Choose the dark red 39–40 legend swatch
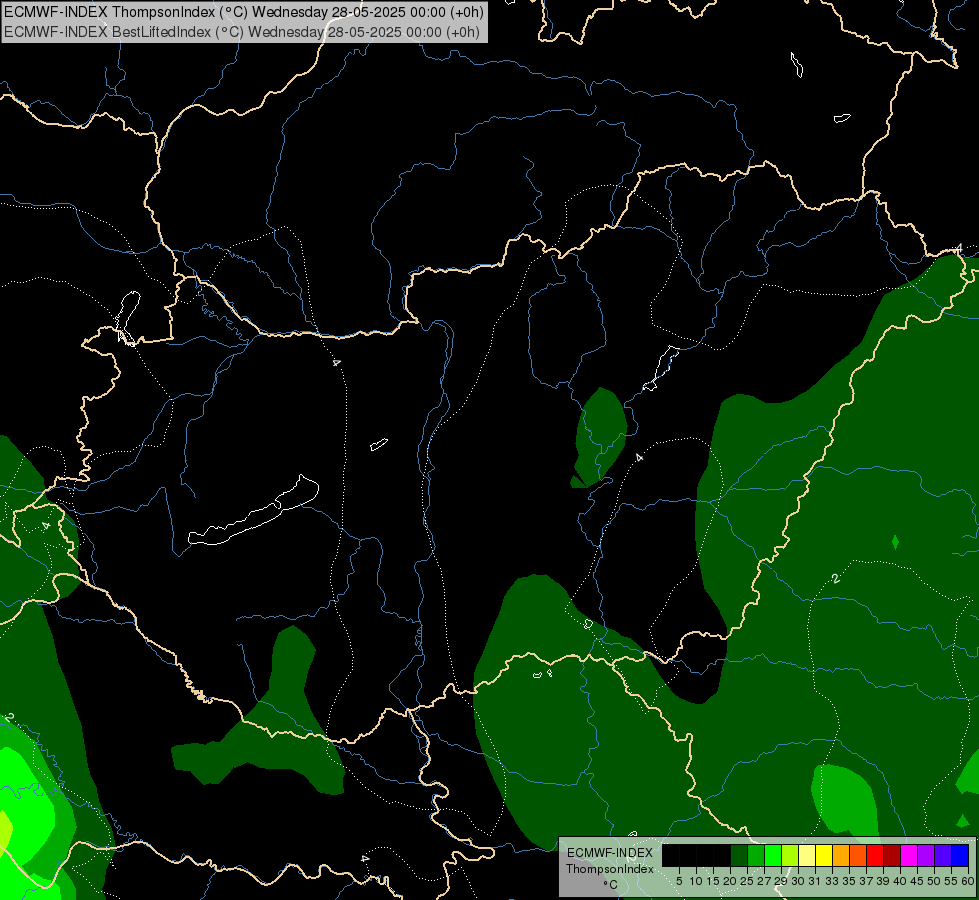 (x=892, y=855)
